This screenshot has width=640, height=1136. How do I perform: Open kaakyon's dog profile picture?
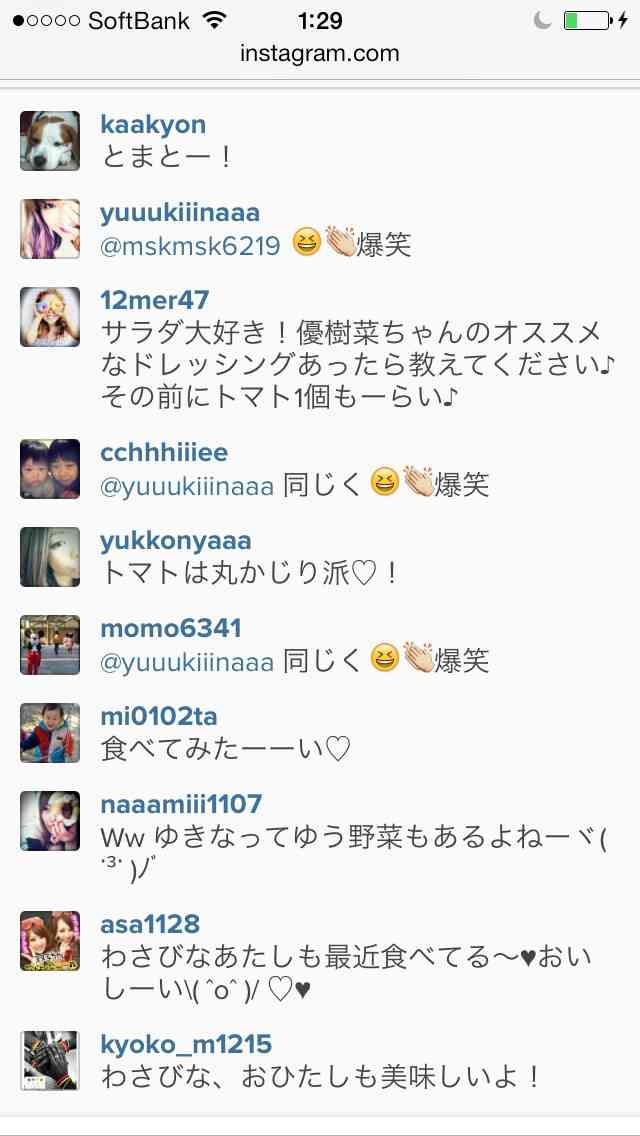(50, 141)
